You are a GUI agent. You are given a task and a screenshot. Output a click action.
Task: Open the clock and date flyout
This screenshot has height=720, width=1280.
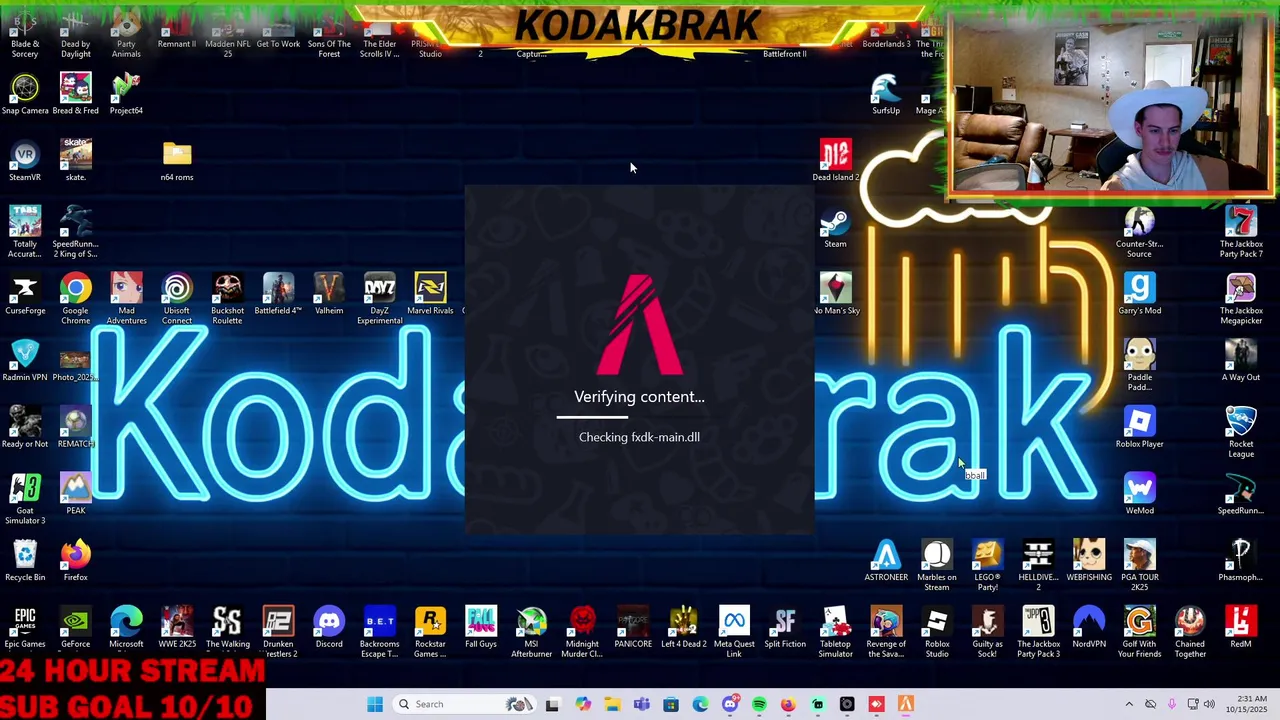coord(1248,704)
